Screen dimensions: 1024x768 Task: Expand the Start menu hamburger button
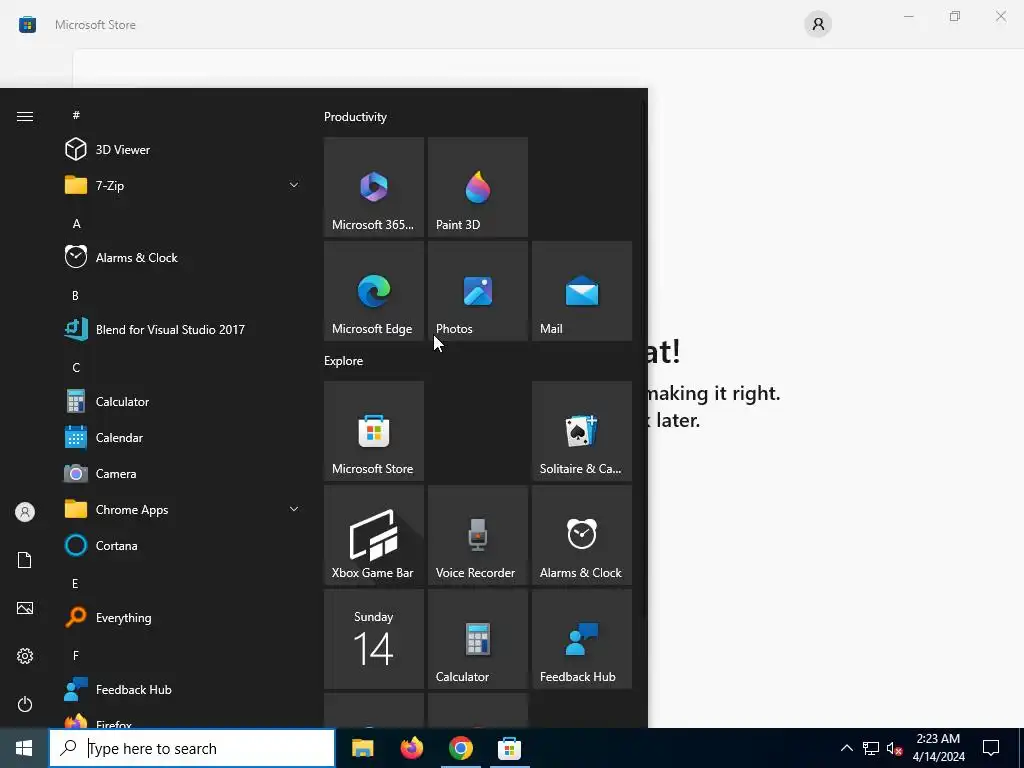tap(25, 116)
